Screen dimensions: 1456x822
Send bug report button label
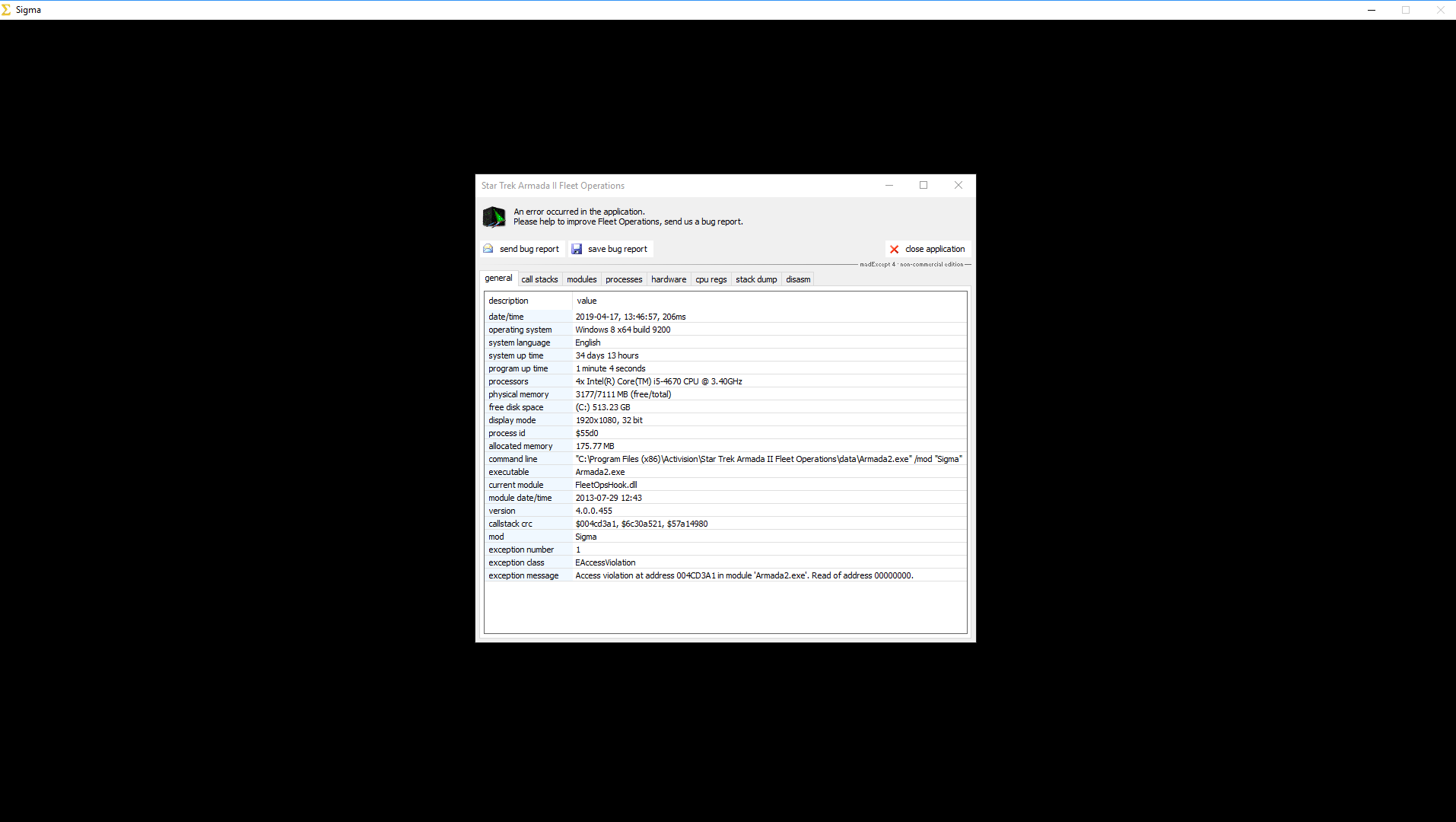(x=529, y=249)
